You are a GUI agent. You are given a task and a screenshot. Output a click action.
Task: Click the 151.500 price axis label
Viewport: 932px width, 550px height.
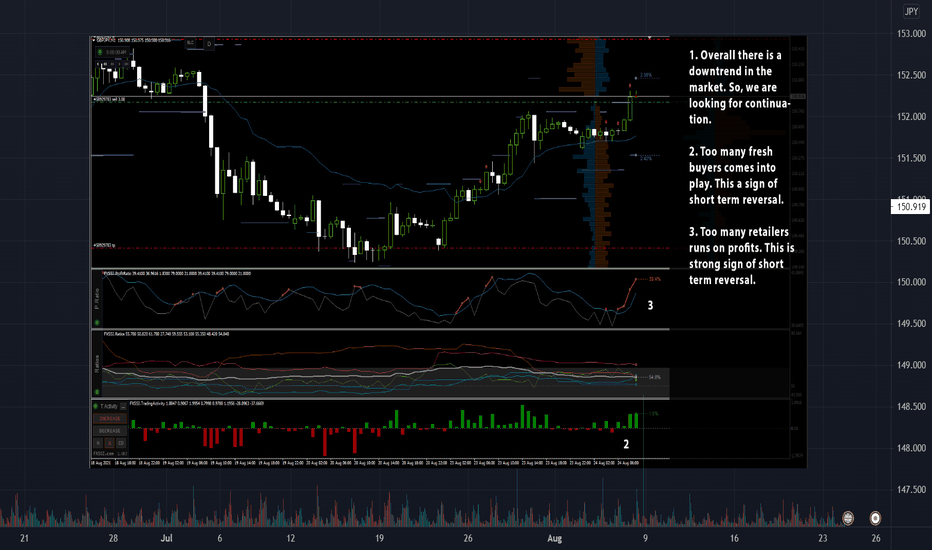tap(911, 158)
